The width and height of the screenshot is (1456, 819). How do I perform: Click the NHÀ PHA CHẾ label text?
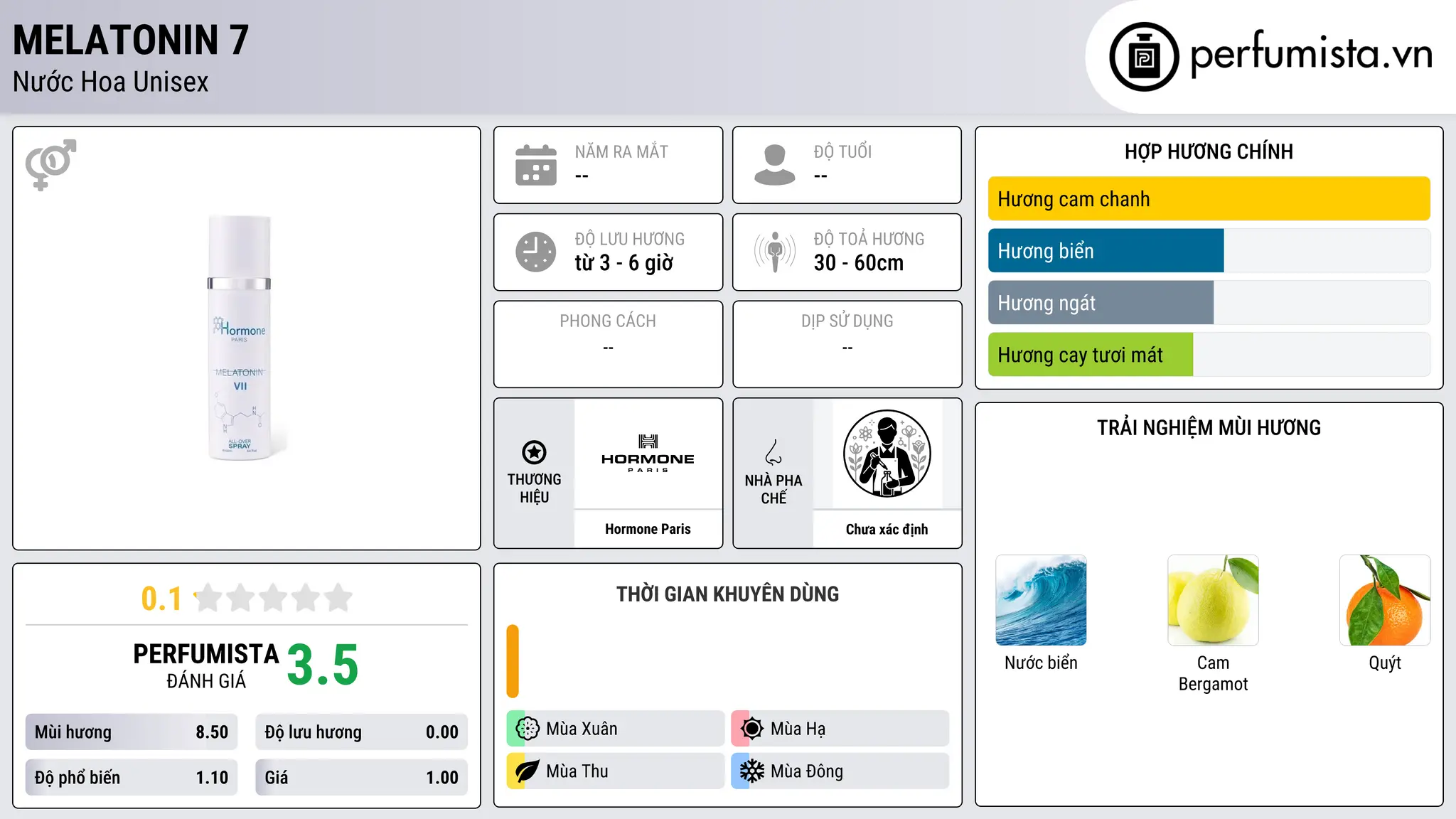[x=773, y=489]
